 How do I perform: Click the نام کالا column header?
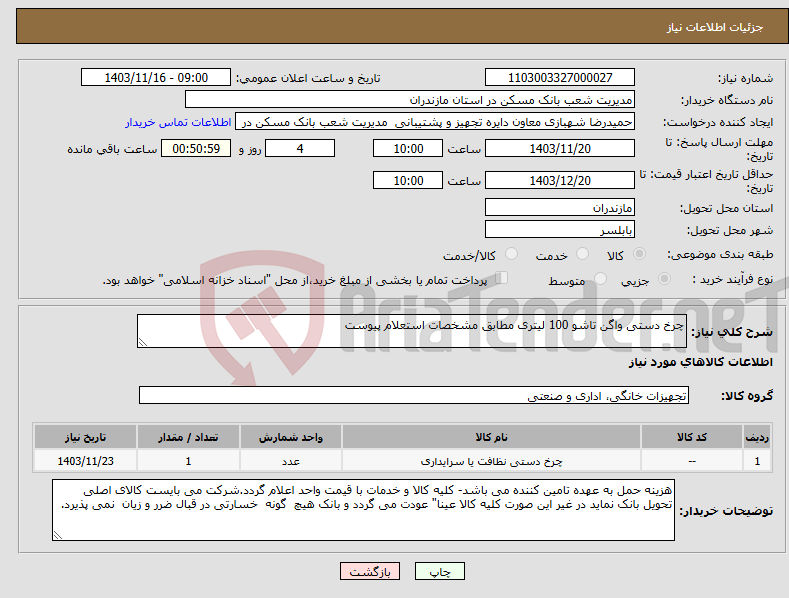click(x=491, y=437)
